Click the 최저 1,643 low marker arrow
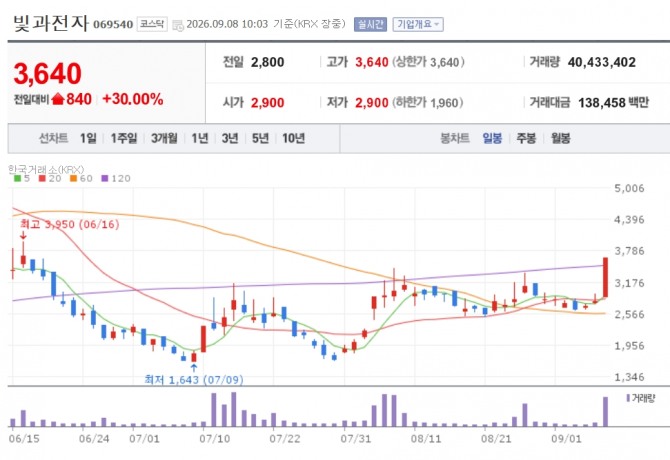 pyautogui.click(x=194, y=367)
